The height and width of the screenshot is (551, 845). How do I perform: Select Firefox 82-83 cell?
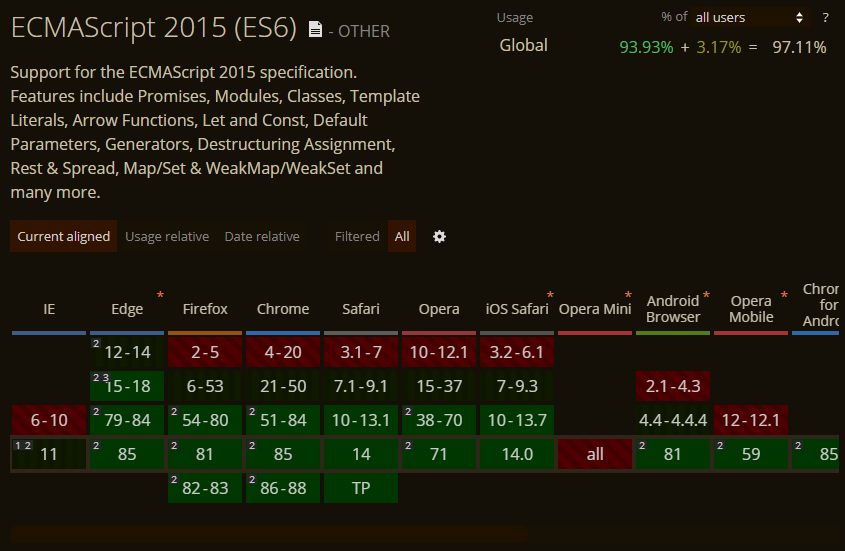pos(205,488)
